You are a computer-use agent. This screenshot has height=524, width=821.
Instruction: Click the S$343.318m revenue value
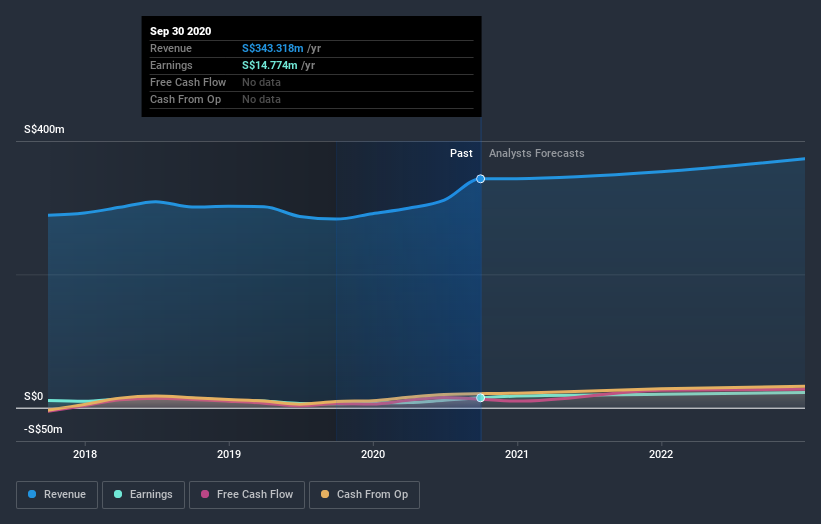pos(272,48)
